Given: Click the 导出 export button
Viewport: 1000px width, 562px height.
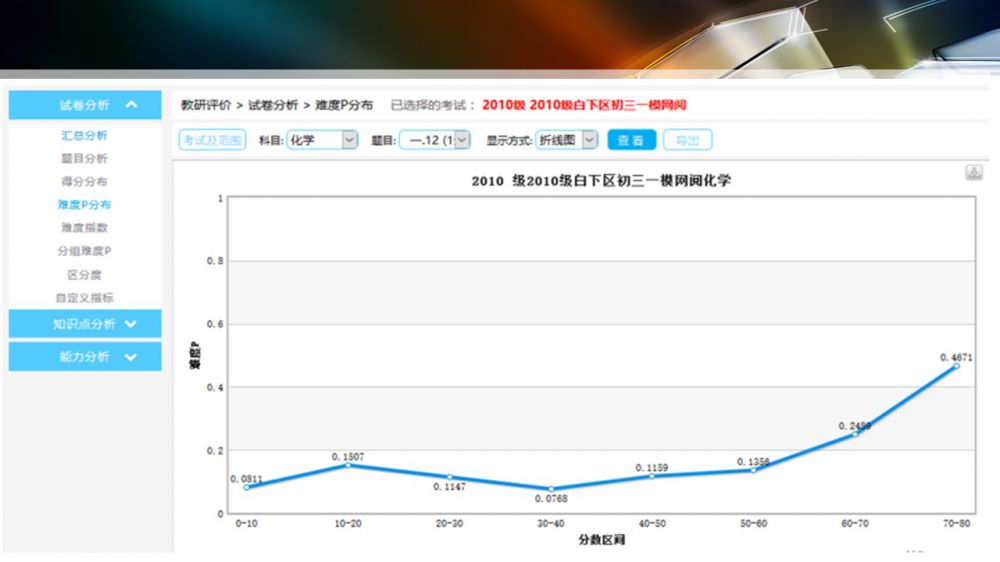Looking at the screenshot, I should (x=687, y=141).
